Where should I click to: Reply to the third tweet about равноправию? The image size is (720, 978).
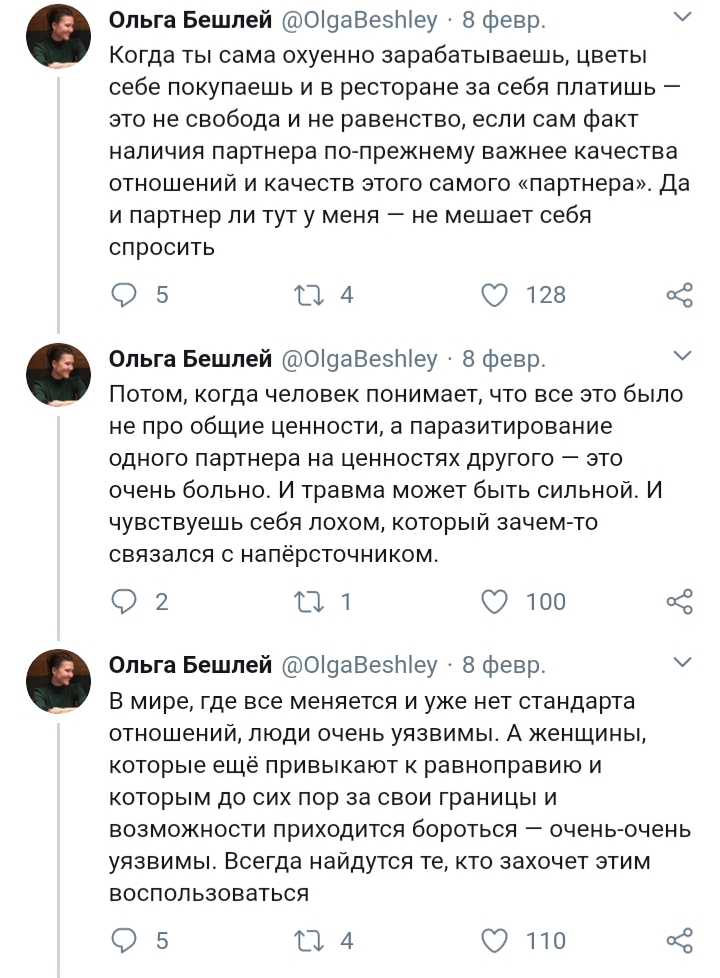(x=125, y=940)
